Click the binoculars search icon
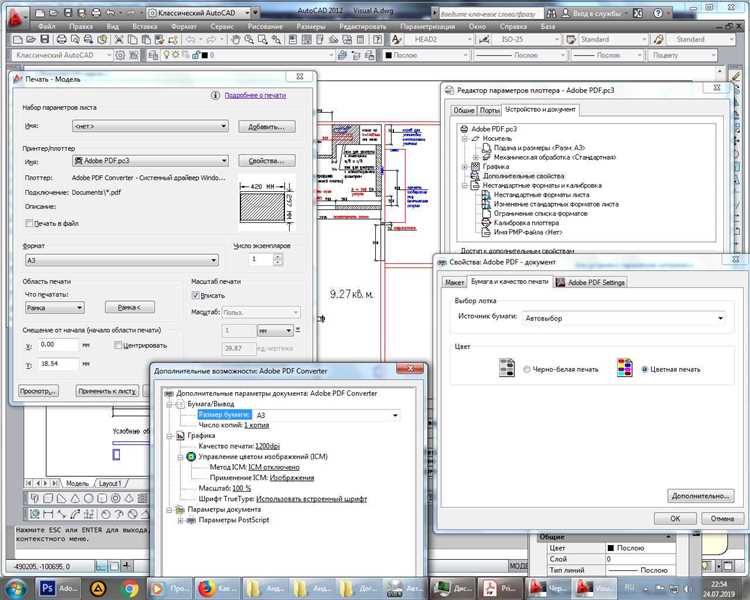750x600 pixels. [551, 13]
